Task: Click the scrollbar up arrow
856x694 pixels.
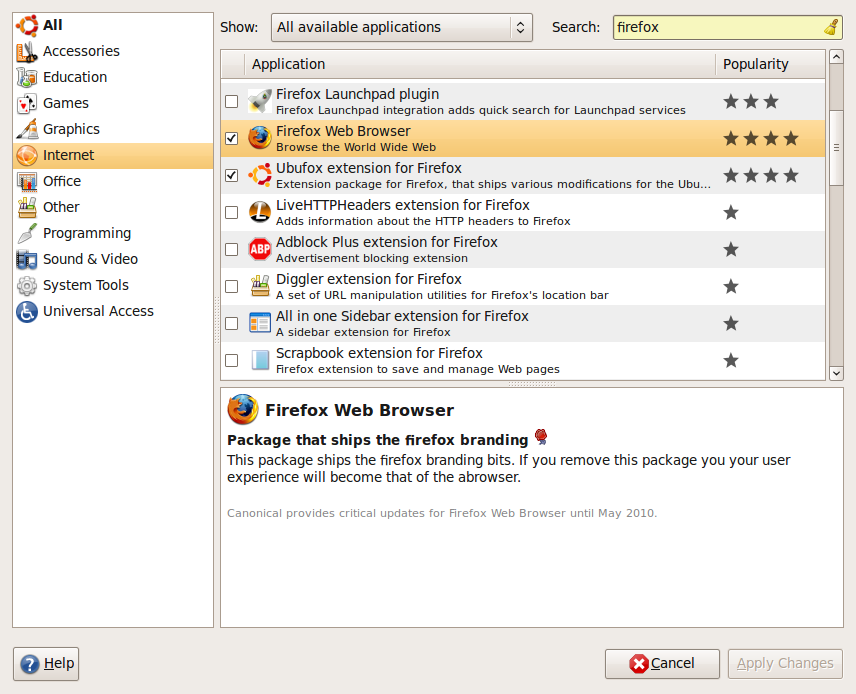Action: coord(836,57)
